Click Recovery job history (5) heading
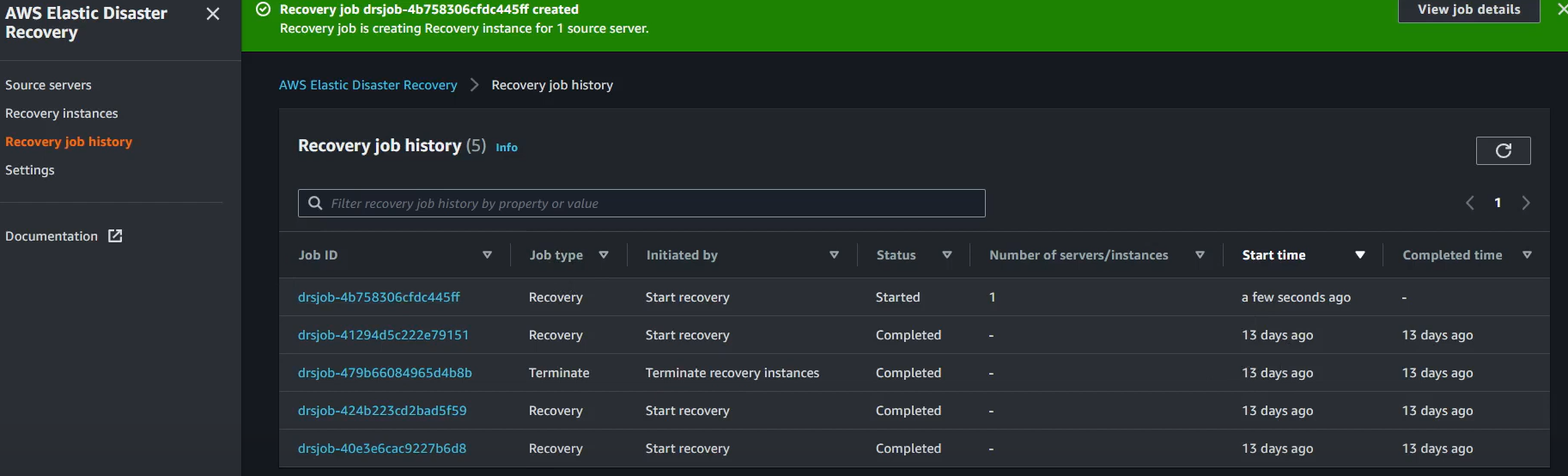The image size is (1568, 476). pos(392,145)
